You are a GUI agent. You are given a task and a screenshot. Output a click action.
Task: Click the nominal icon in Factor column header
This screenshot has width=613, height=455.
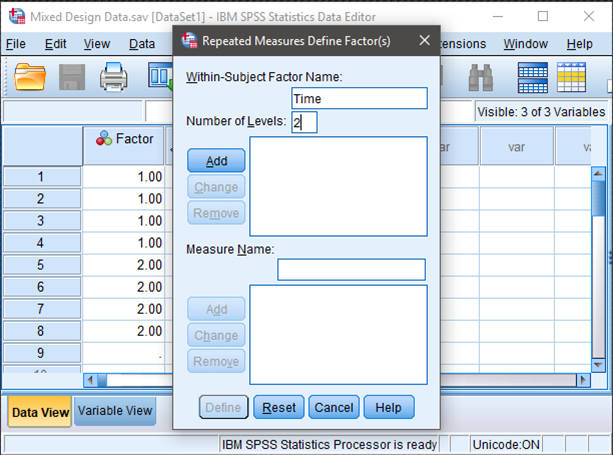click(104, 138)
